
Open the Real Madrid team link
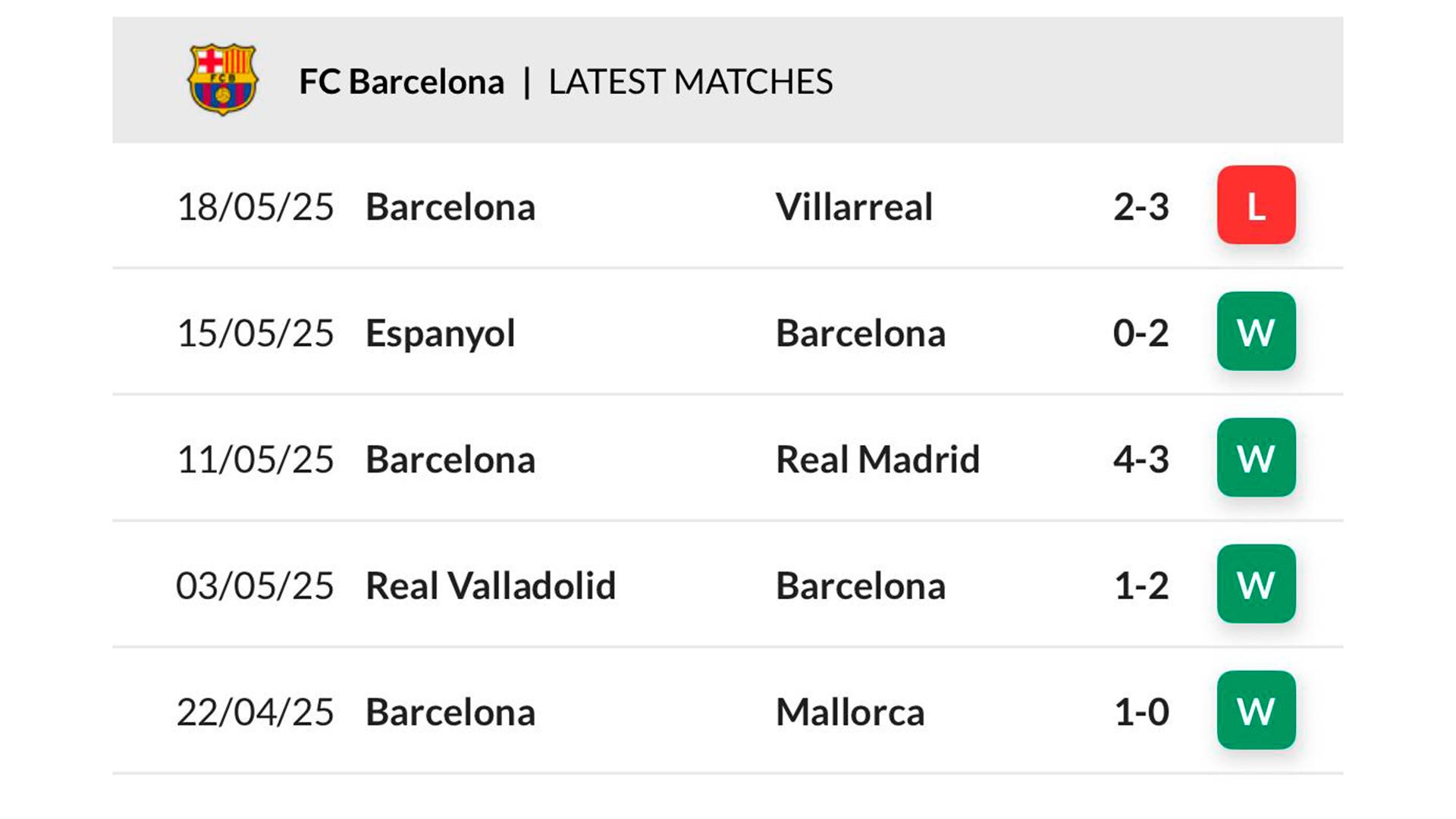point(877,460)
